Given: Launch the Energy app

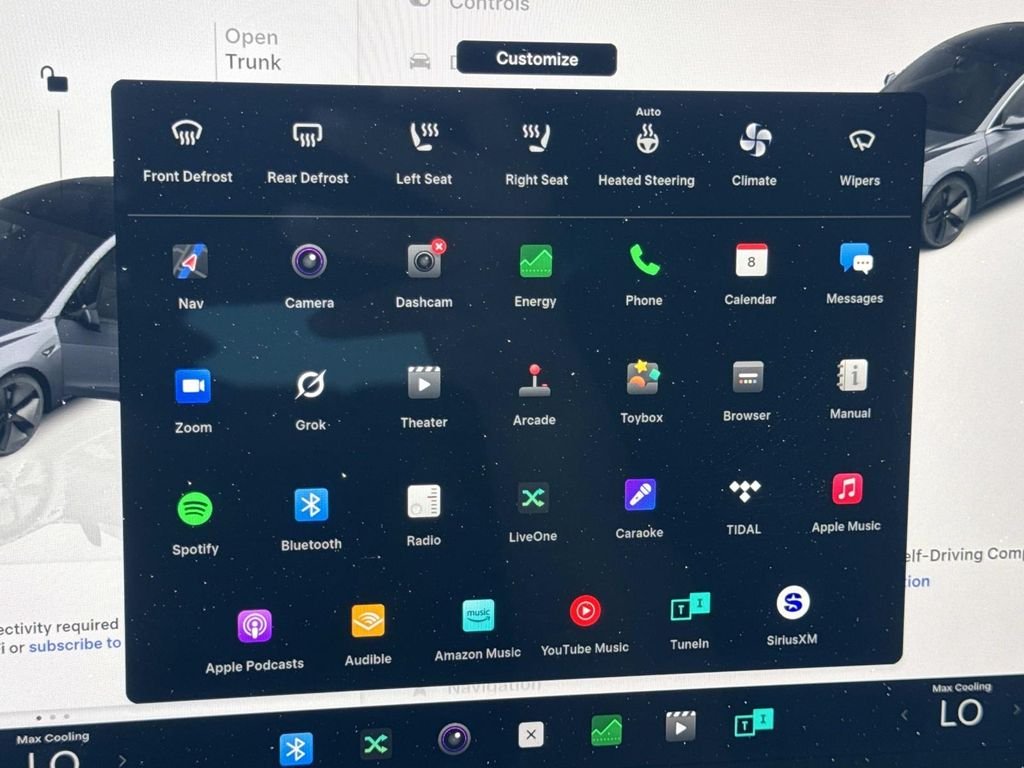Looking at the screenshot, I should 536,274.
